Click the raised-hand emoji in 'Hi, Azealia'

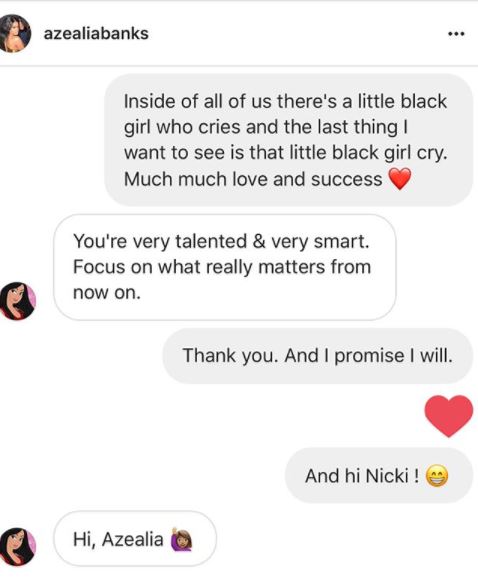(181, 539)
